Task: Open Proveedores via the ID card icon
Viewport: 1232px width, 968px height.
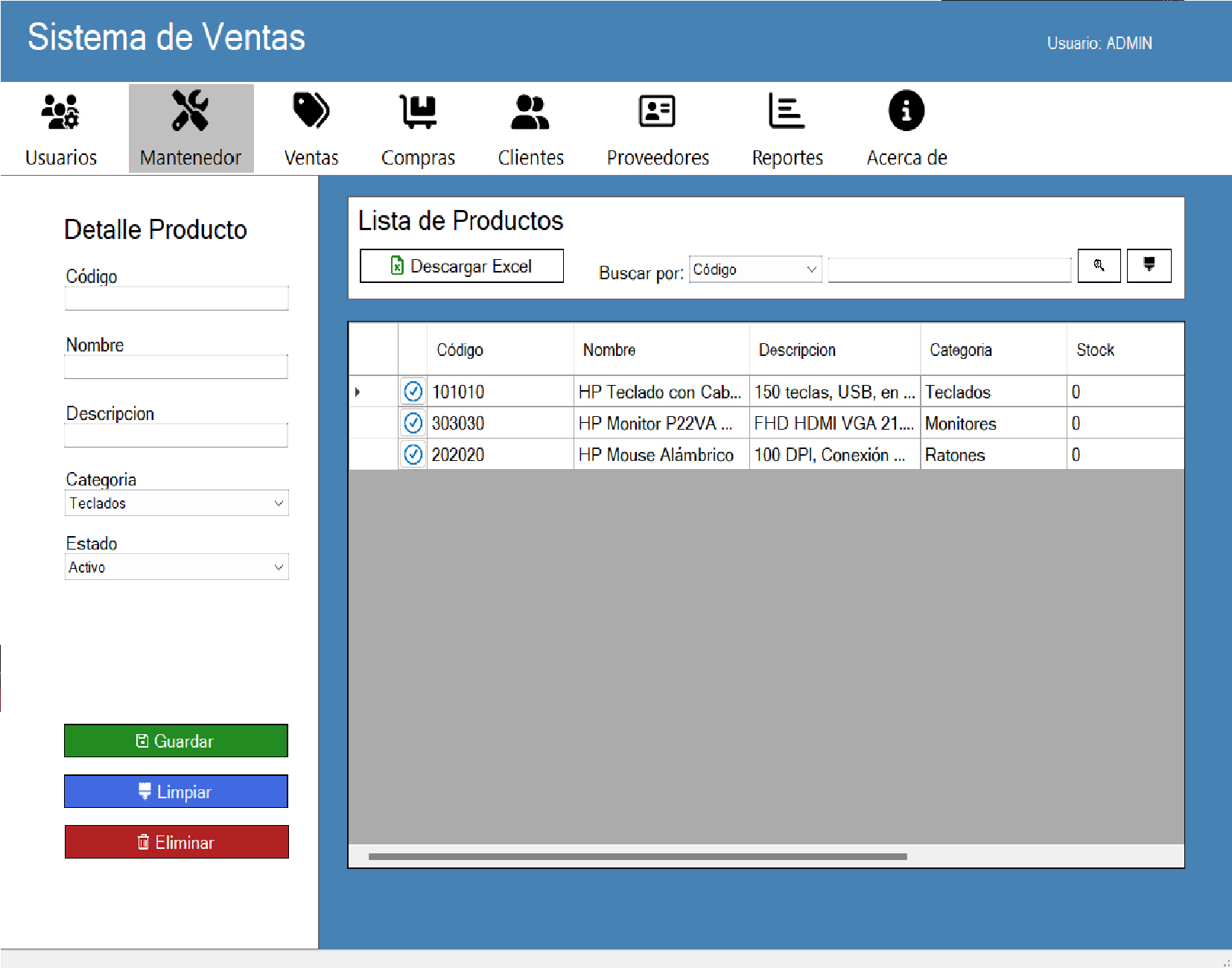Action: 657,112
